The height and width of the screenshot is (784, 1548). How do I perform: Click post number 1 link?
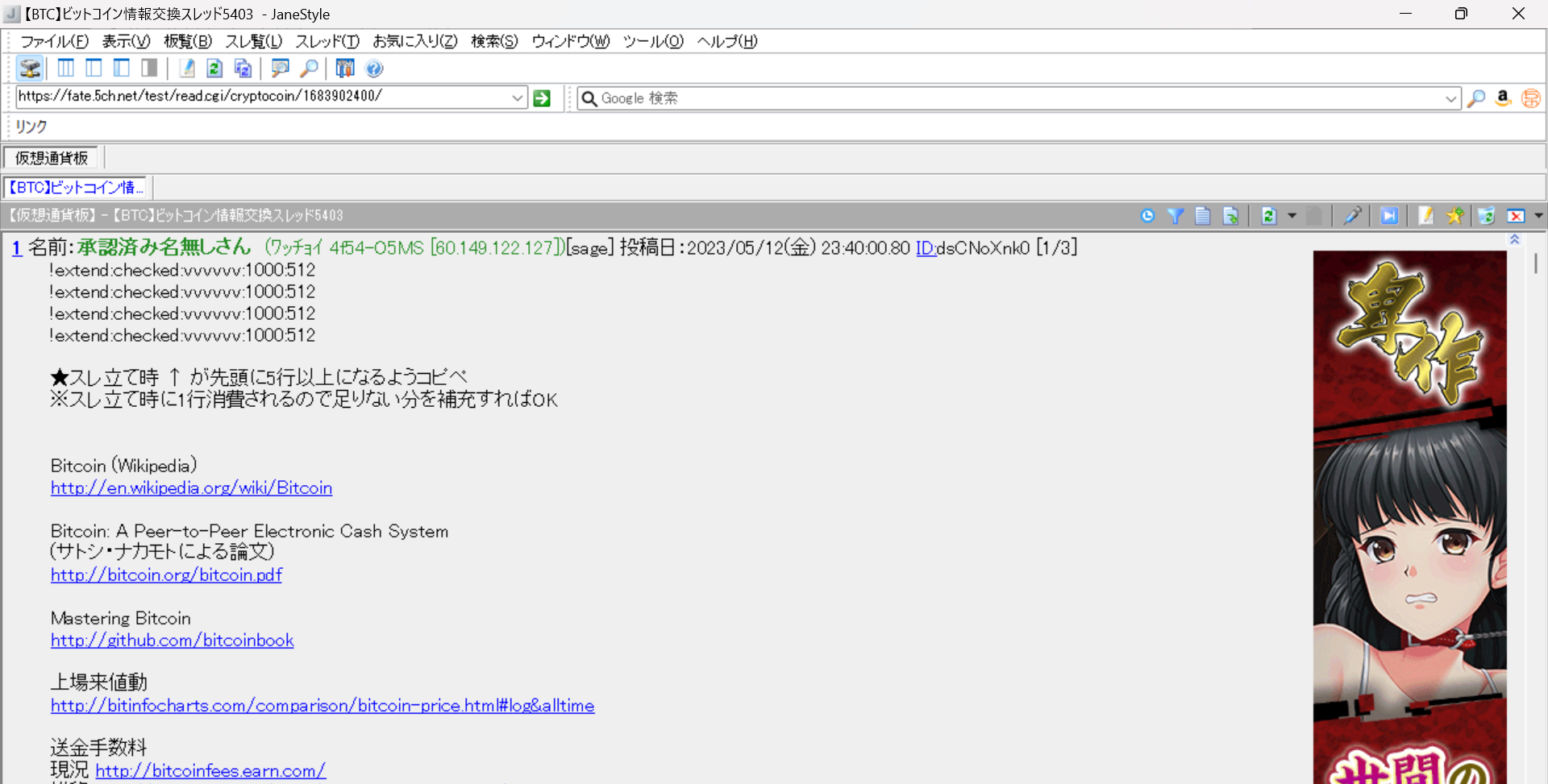click(x=16, y=248)
